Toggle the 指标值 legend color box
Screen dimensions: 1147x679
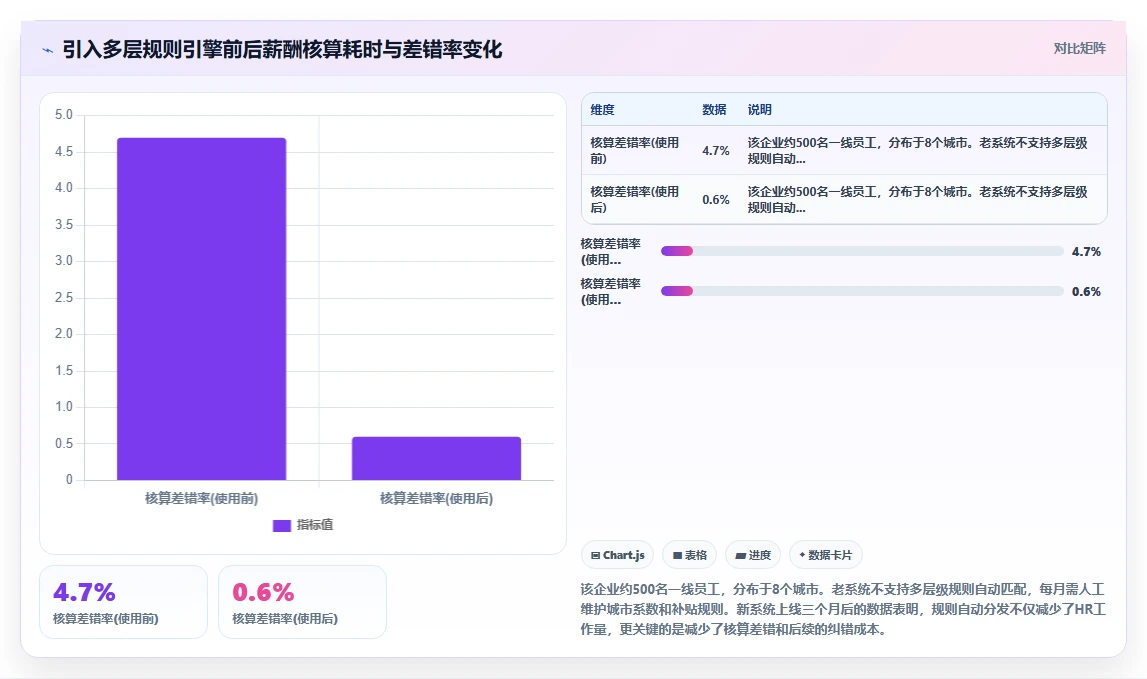click(x=282, y=525)
